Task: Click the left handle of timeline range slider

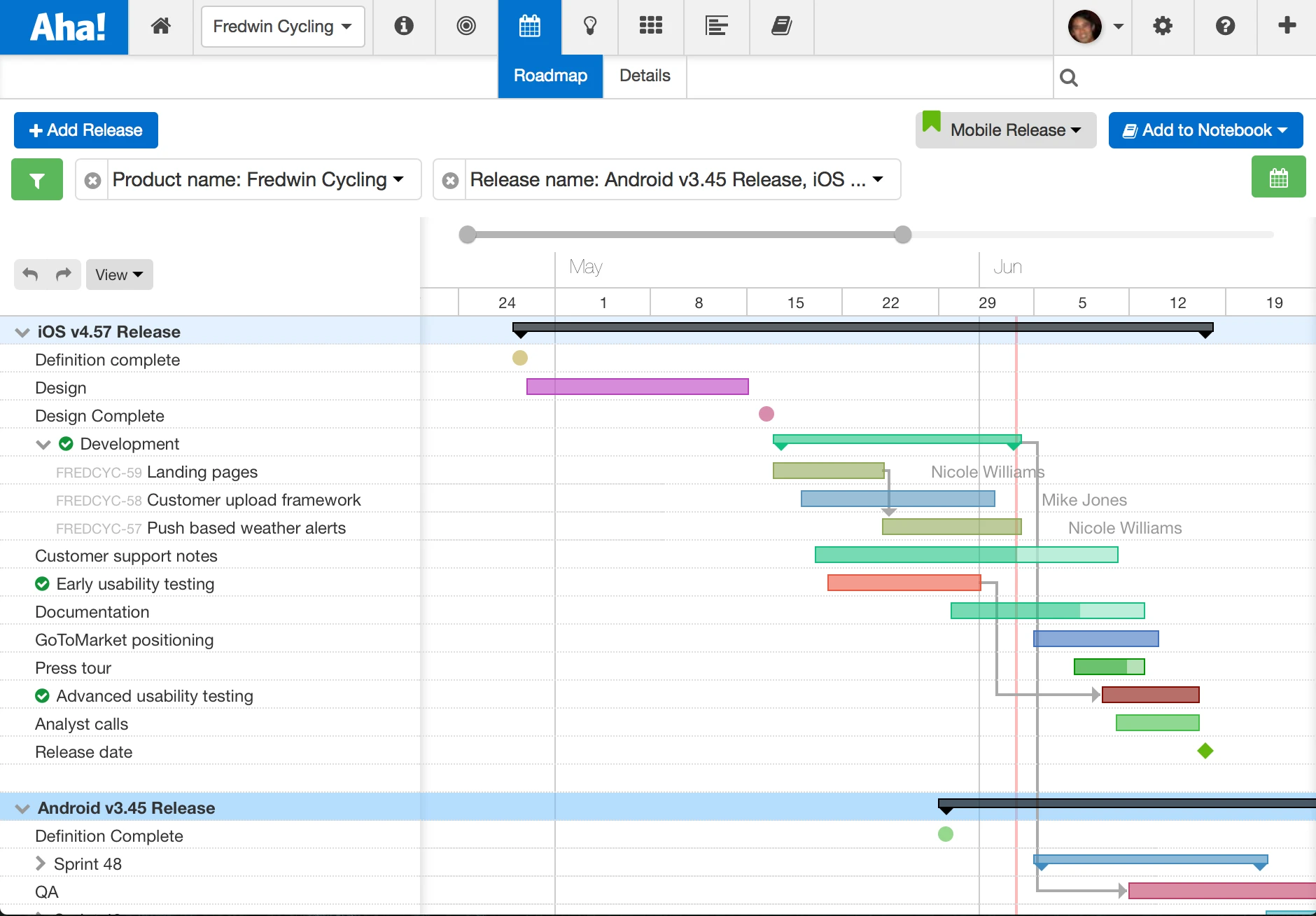Action: pyautogui.click(x=468, y=235)
